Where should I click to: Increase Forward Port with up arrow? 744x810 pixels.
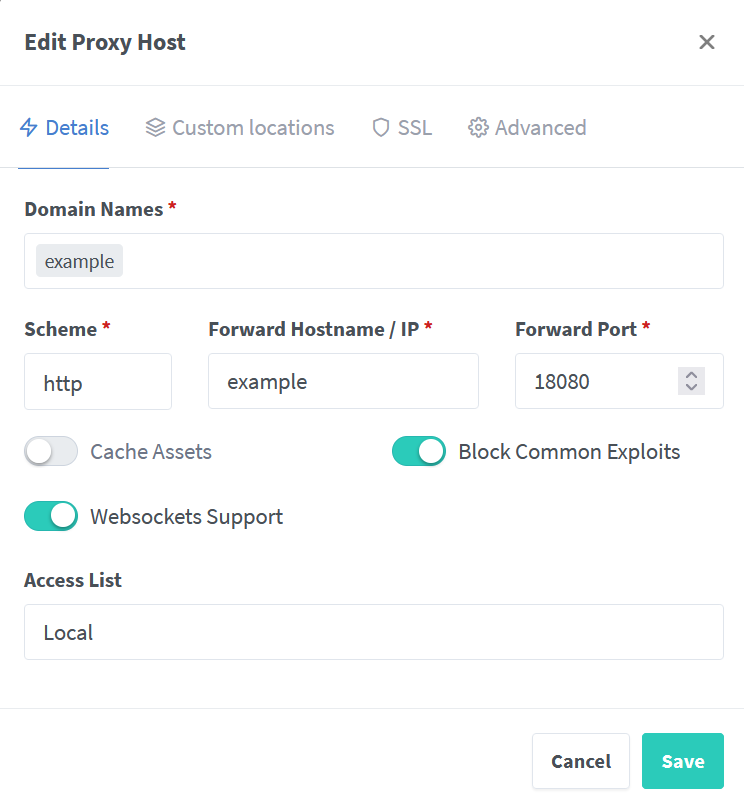point(691,375)
